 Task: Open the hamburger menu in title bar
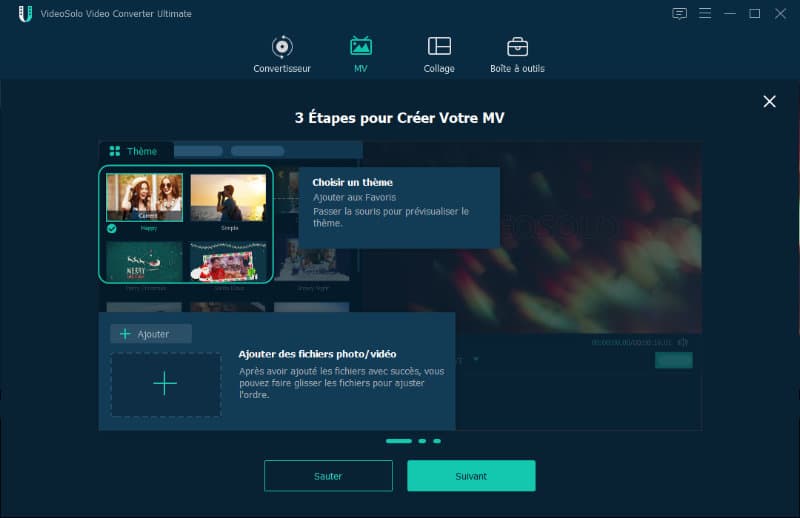click(705, 13)
